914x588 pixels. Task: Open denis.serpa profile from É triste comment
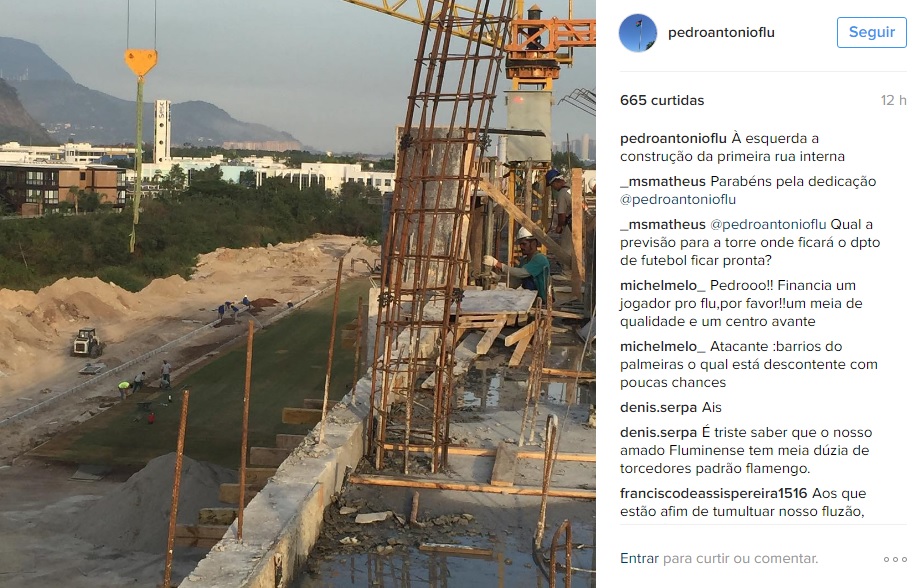coord(659,432)
